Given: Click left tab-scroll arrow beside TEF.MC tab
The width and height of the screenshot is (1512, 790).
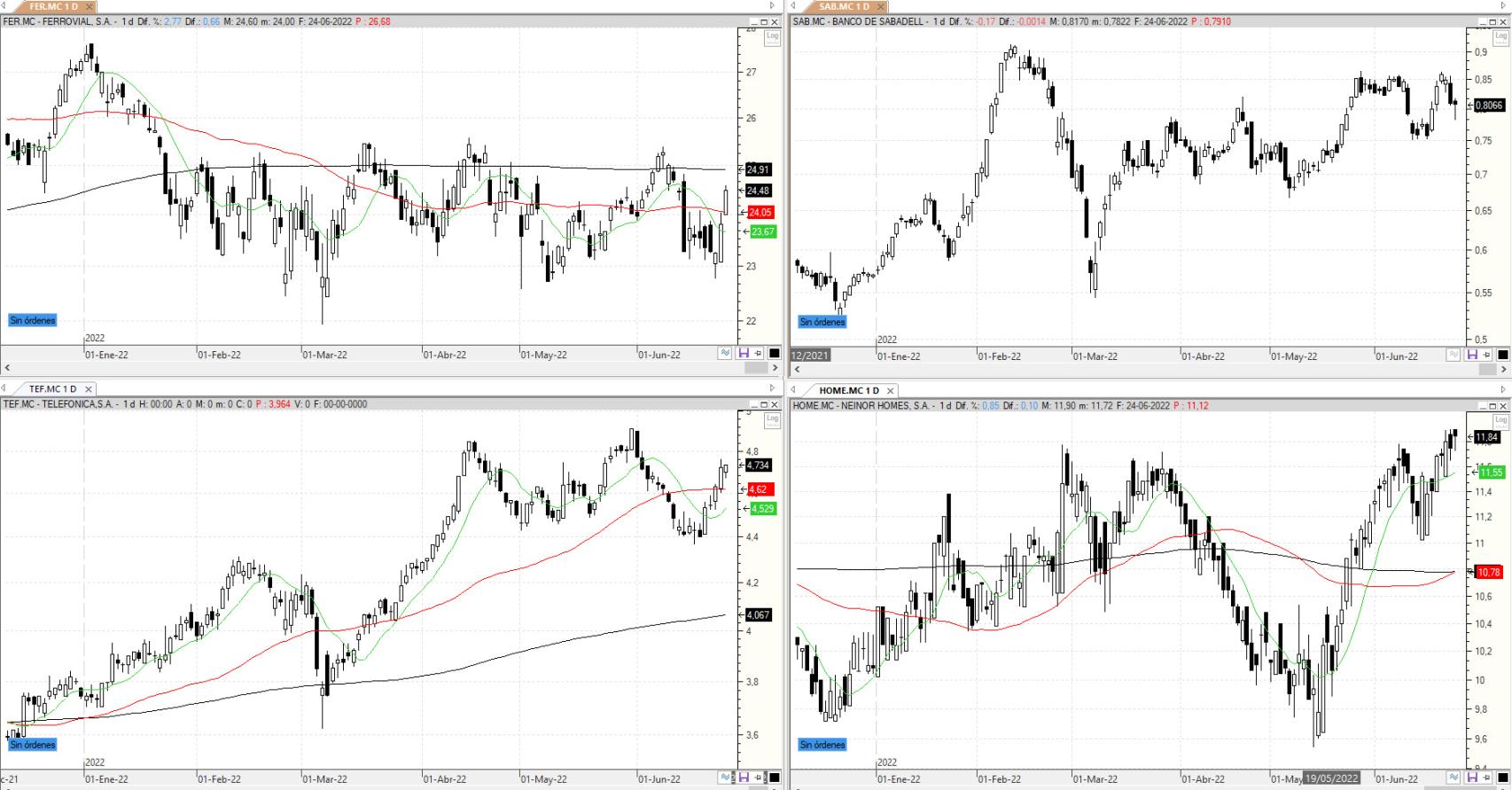Looking at the screenshot, I should tap(4, 389).
